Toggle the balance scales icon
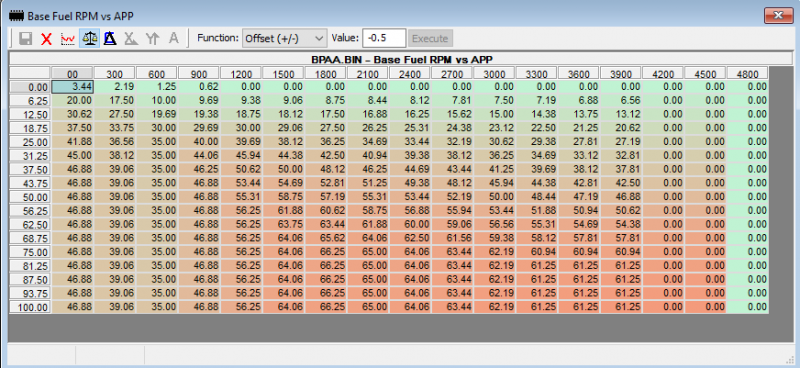The width and height of the screenshot is (800, 368). point(89,38)
